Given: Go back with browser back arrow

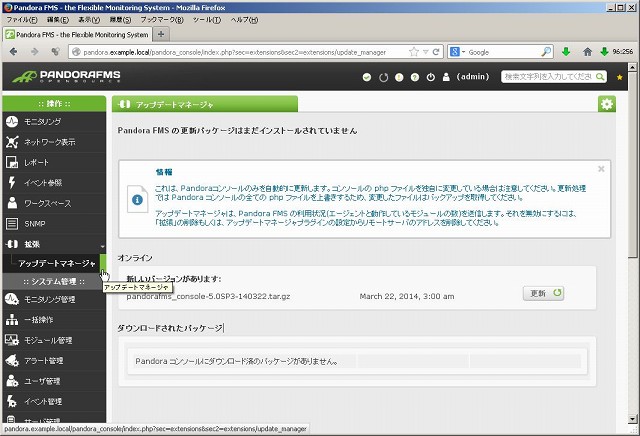Looking at the screenshot, I should pos(13,52).
